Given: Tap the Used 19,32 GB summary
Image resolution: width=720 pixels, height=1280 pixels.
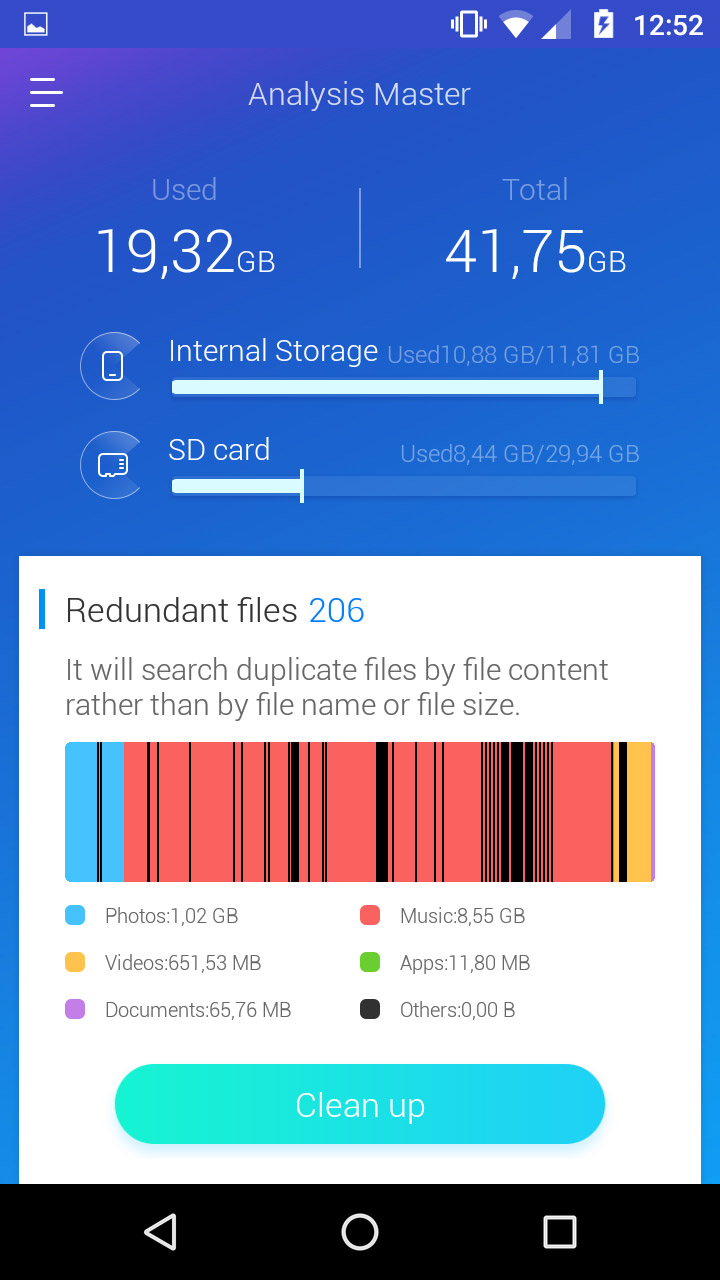Looking at the screenshot, I should pyautogui.click(x=185, y=232).
